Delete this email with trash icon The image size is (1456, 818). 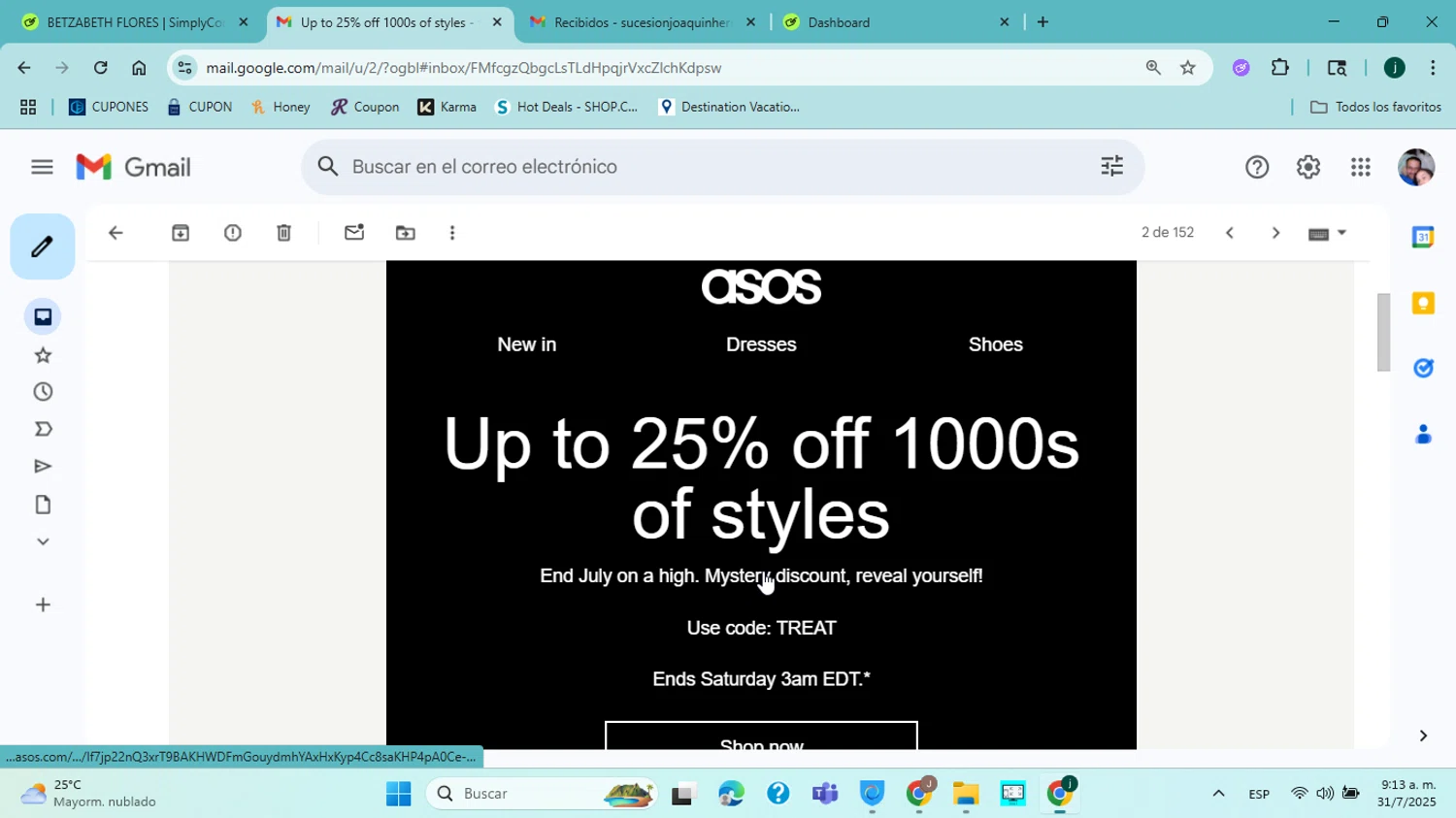(x=283, y=233)
